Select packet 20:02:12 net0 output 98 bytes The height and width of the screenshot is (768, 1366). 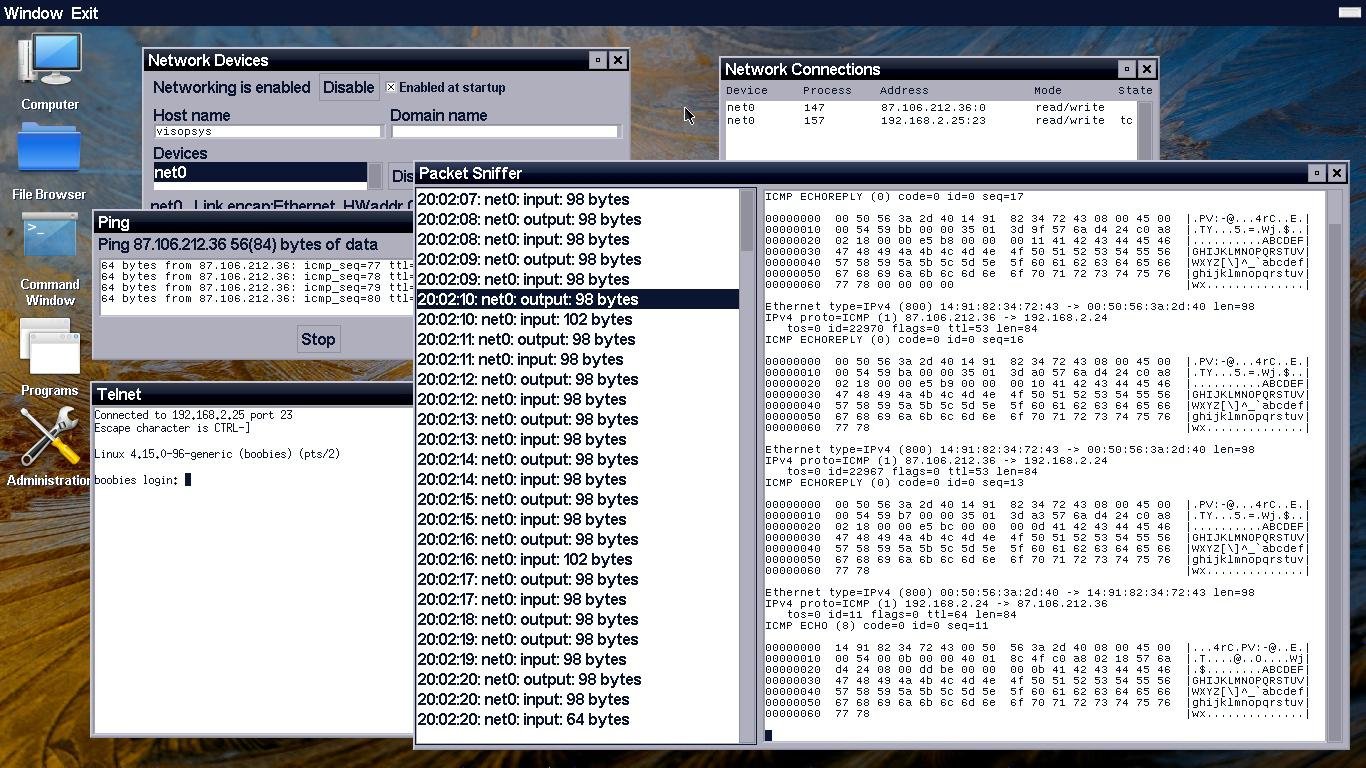click(x=578, y=379)
